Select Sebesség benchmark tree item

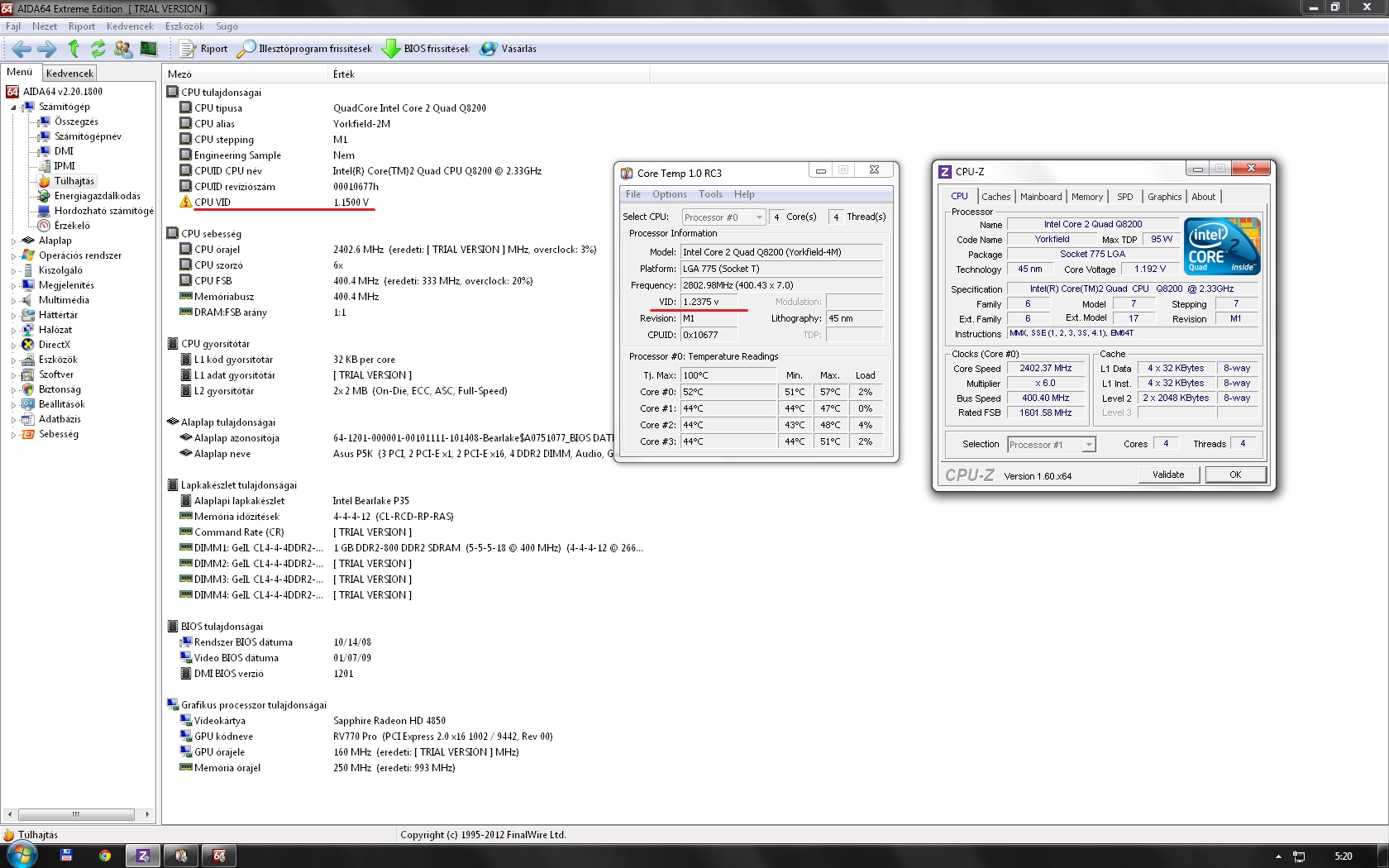[x=58, y=434]
